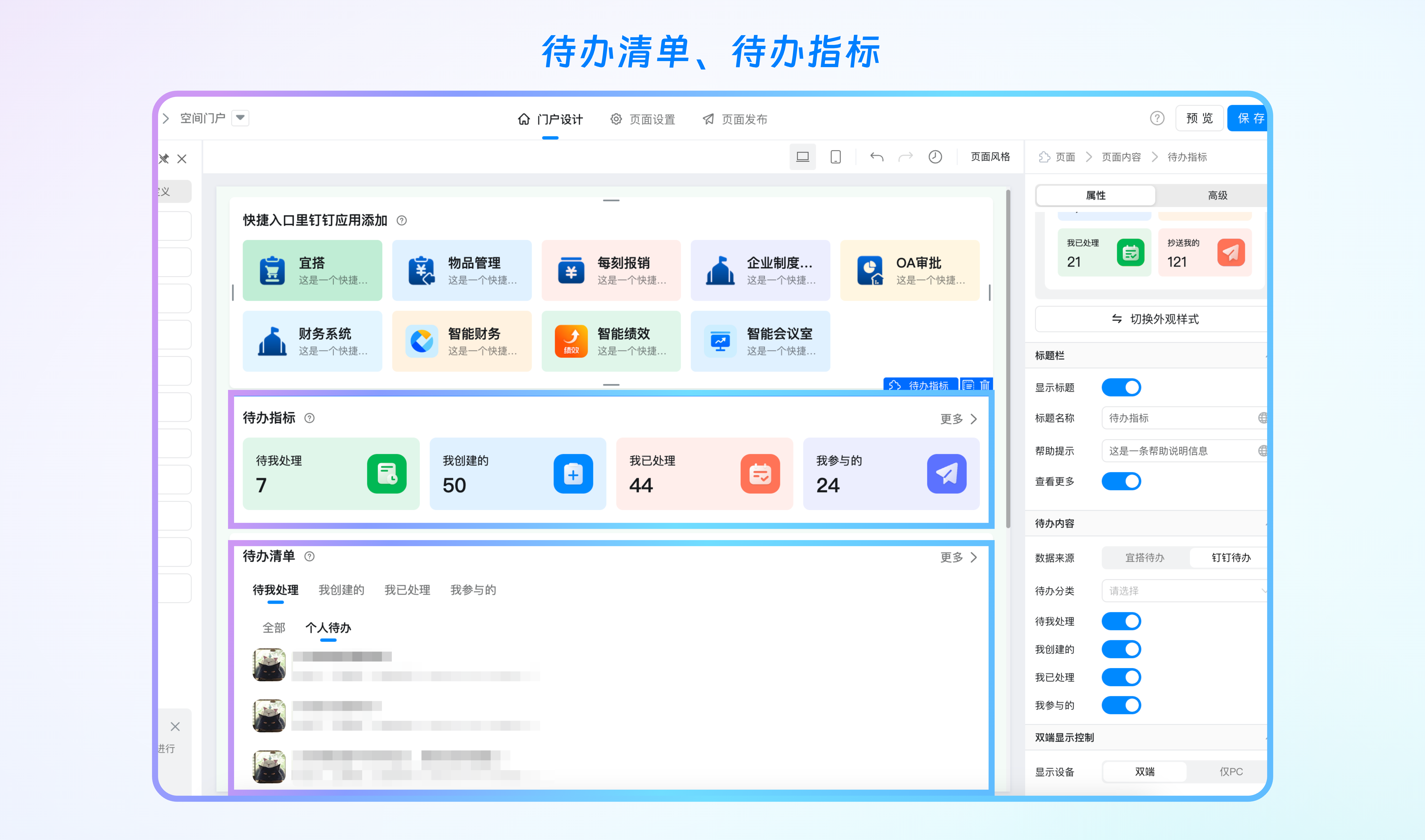Viewport: 1425px width, 840px height.
Task: Click the 我参与的 paper plane icon
Action: tap(947, 474)
